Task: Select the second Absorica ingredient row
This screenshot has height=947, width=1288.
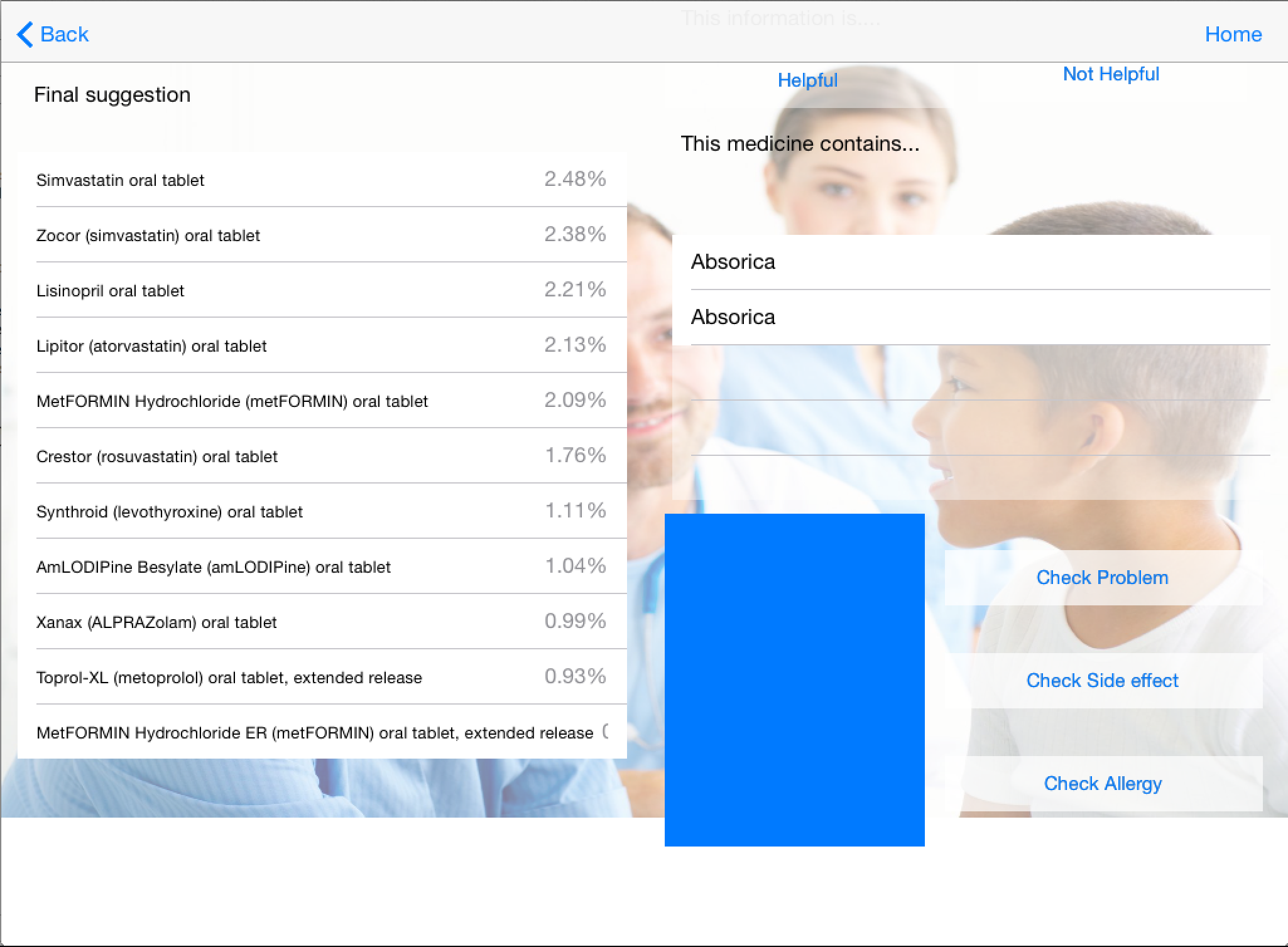Action: point(971,317)
